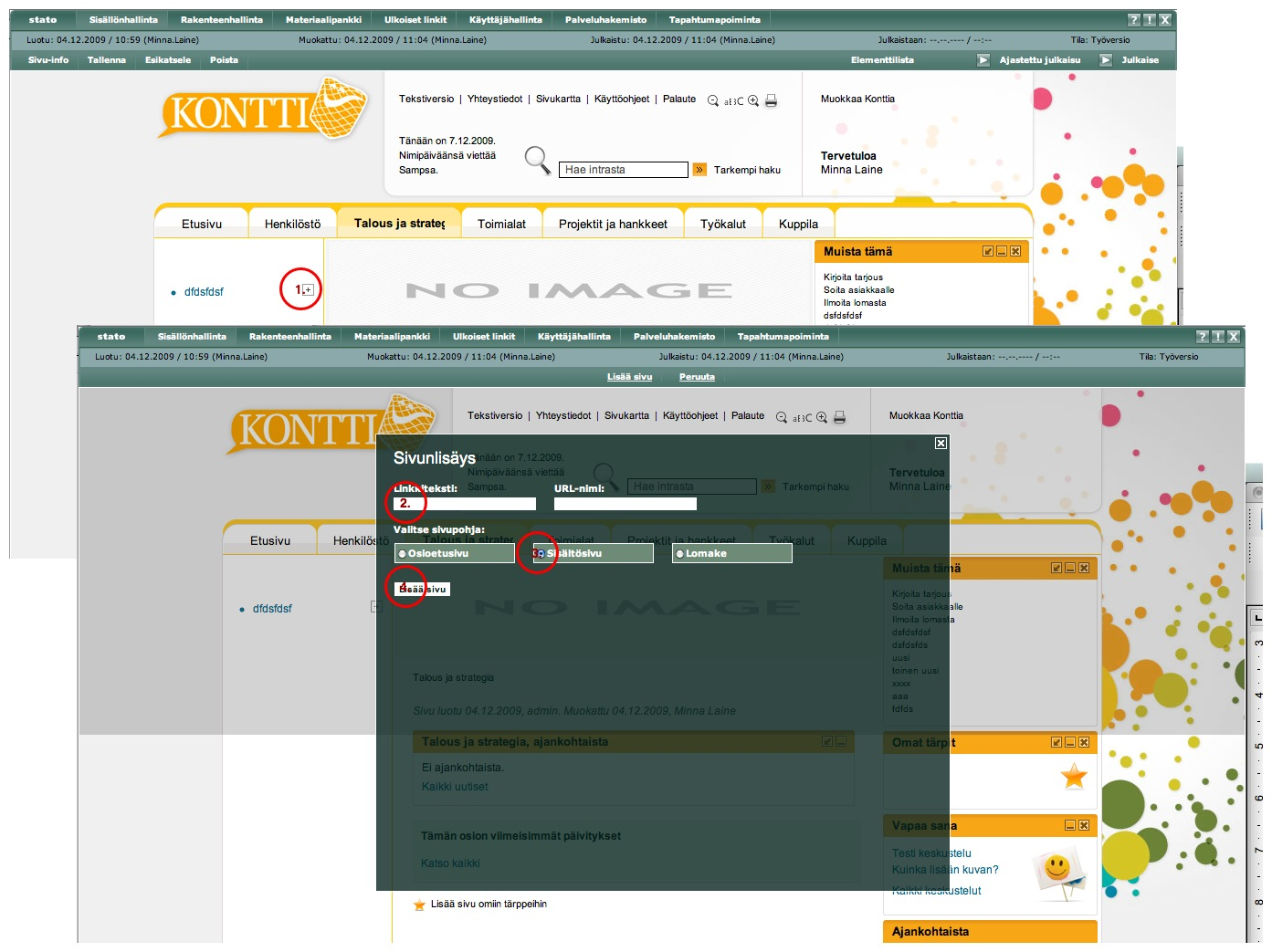Image resolution: width=1272 pixels, height=952 pixels.
Task: Open Rakenteenhallinta menu in front window
Action: point(290,336)
